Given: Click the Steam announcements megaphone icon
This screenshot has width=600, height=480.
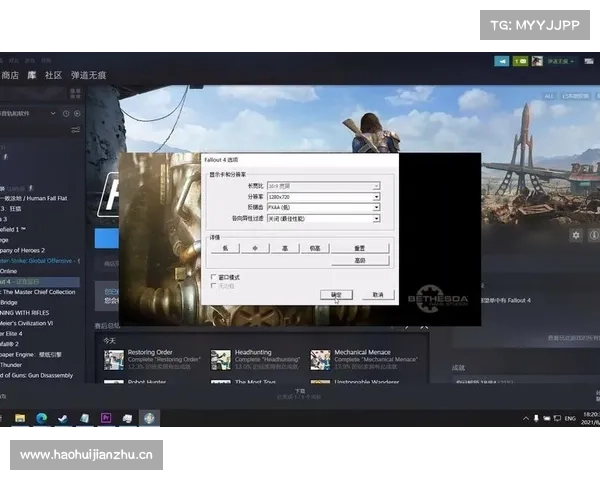Looking at the screenshot, I should coord(501,61).
